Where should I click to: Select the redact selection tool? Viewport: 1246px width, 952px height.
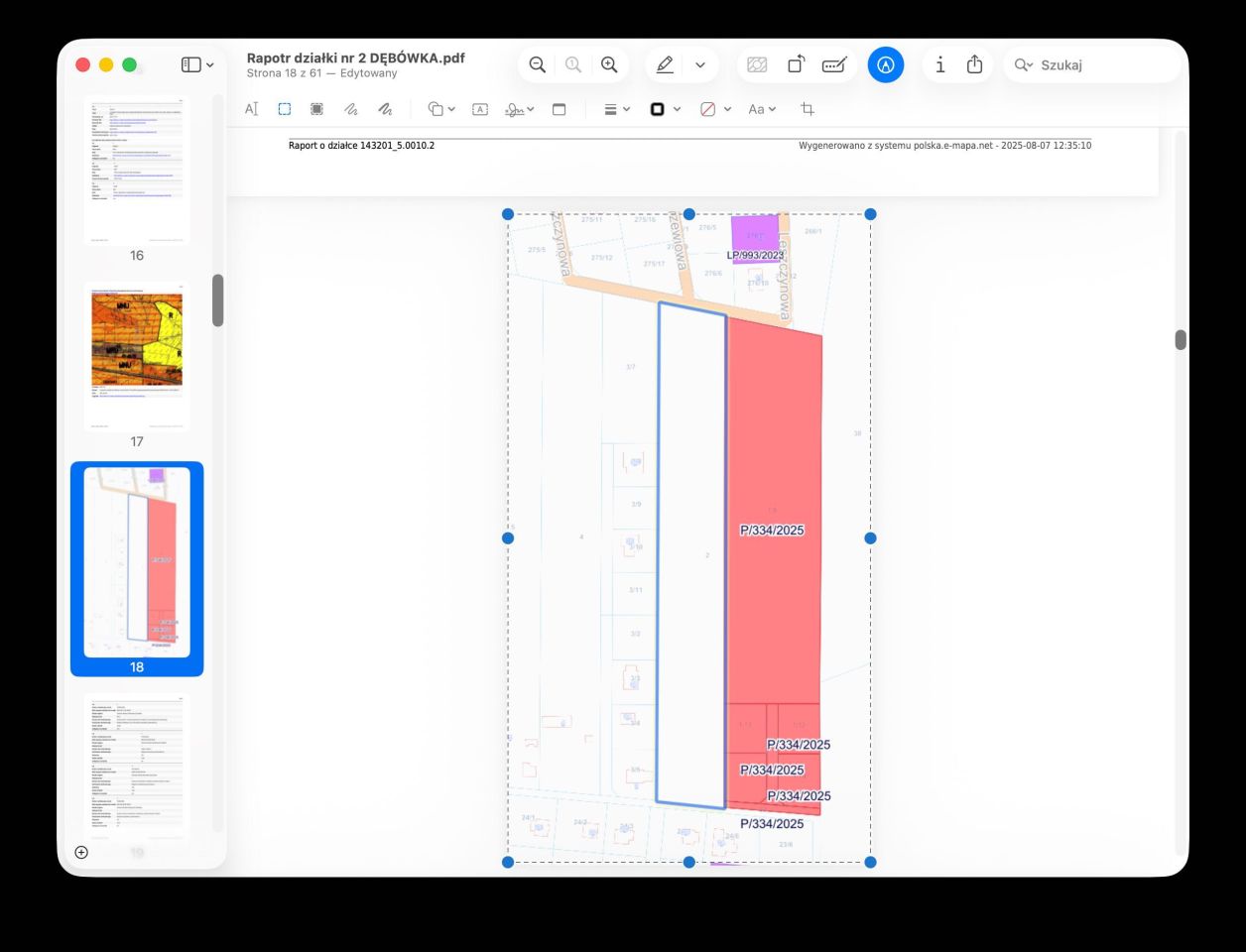[317, 109]
